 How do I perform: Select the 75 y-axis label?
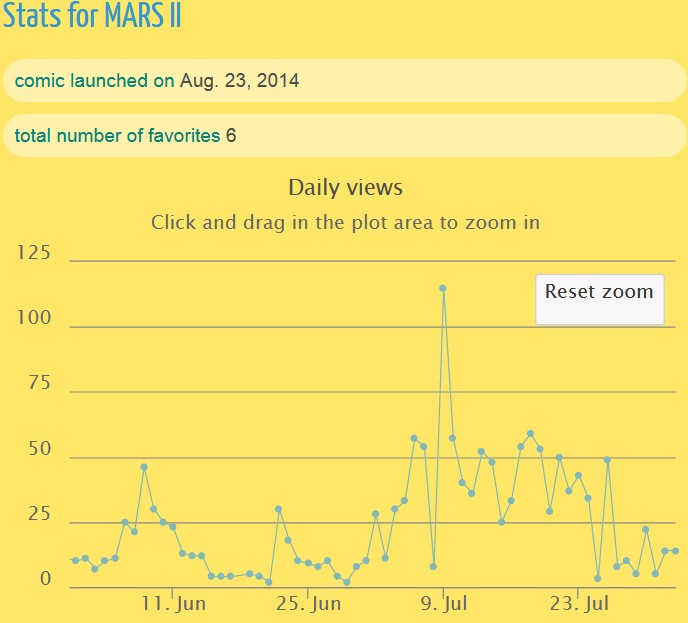pyautogui.click(x=38, y=384)
